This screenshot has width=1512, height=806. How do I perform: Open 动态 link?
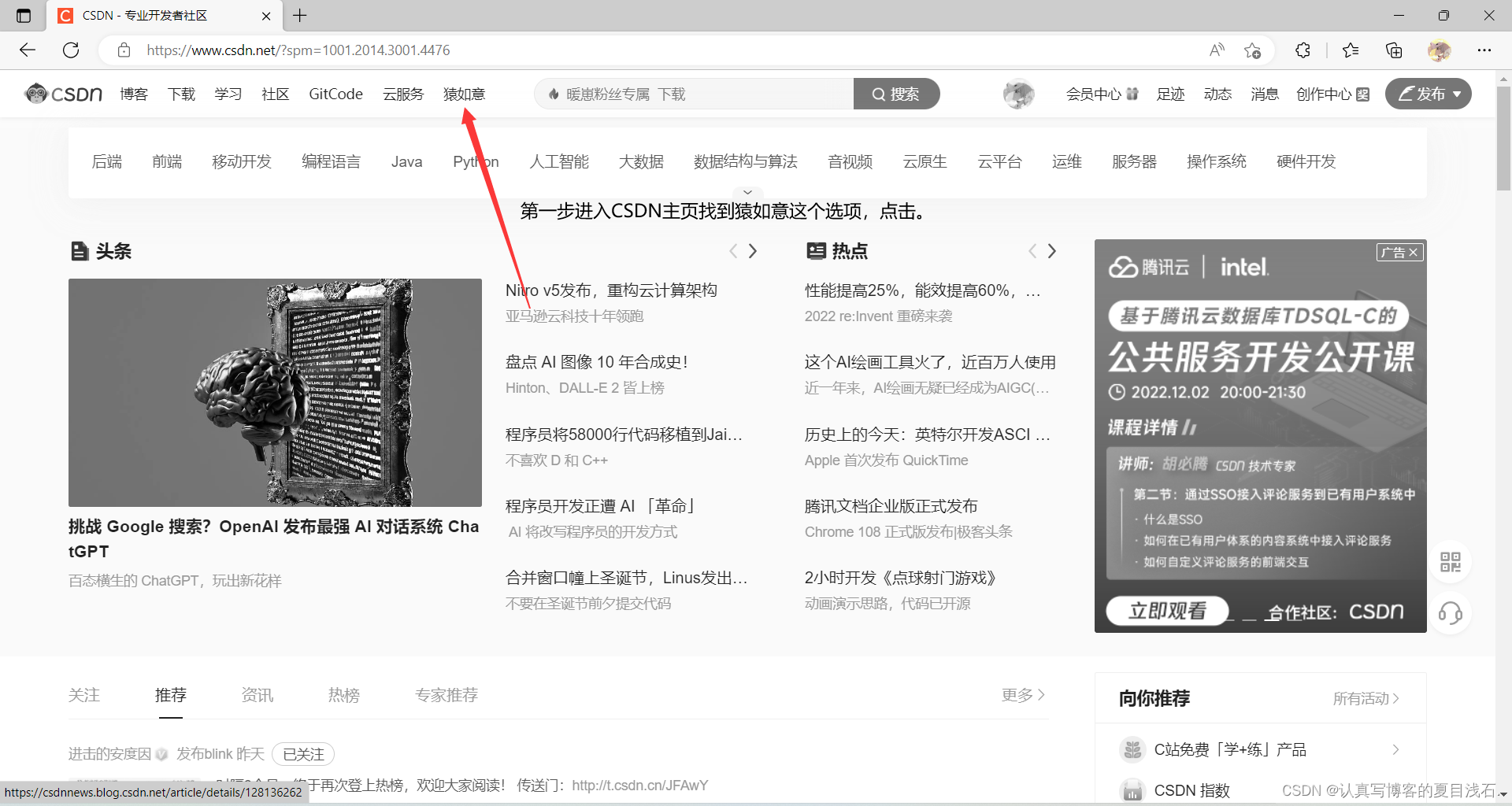[1217, 94]
